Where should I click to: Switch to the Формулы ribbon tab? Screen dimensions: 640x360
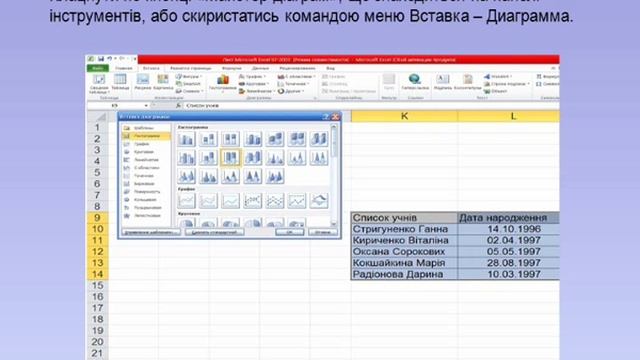(x=231, y=68)
